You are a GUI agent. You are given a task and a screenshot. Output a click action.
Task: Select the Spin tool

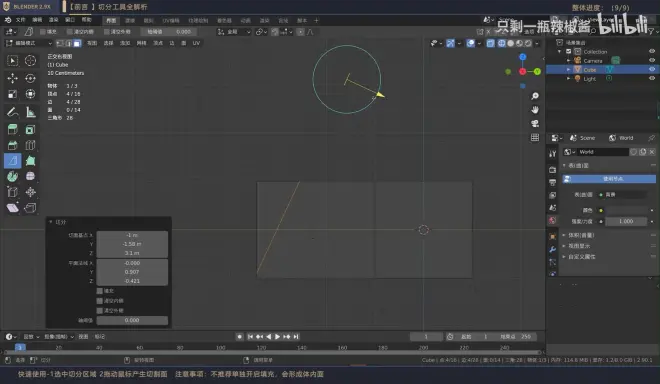coord(13,176)
